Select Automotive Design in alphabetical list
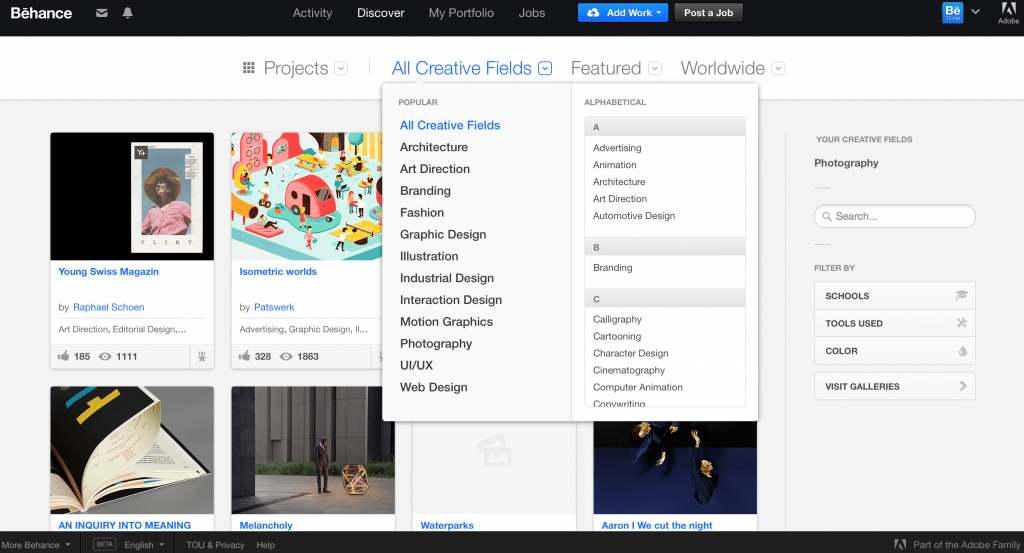This screenshot has height=553, width=1024. (633, 215)
